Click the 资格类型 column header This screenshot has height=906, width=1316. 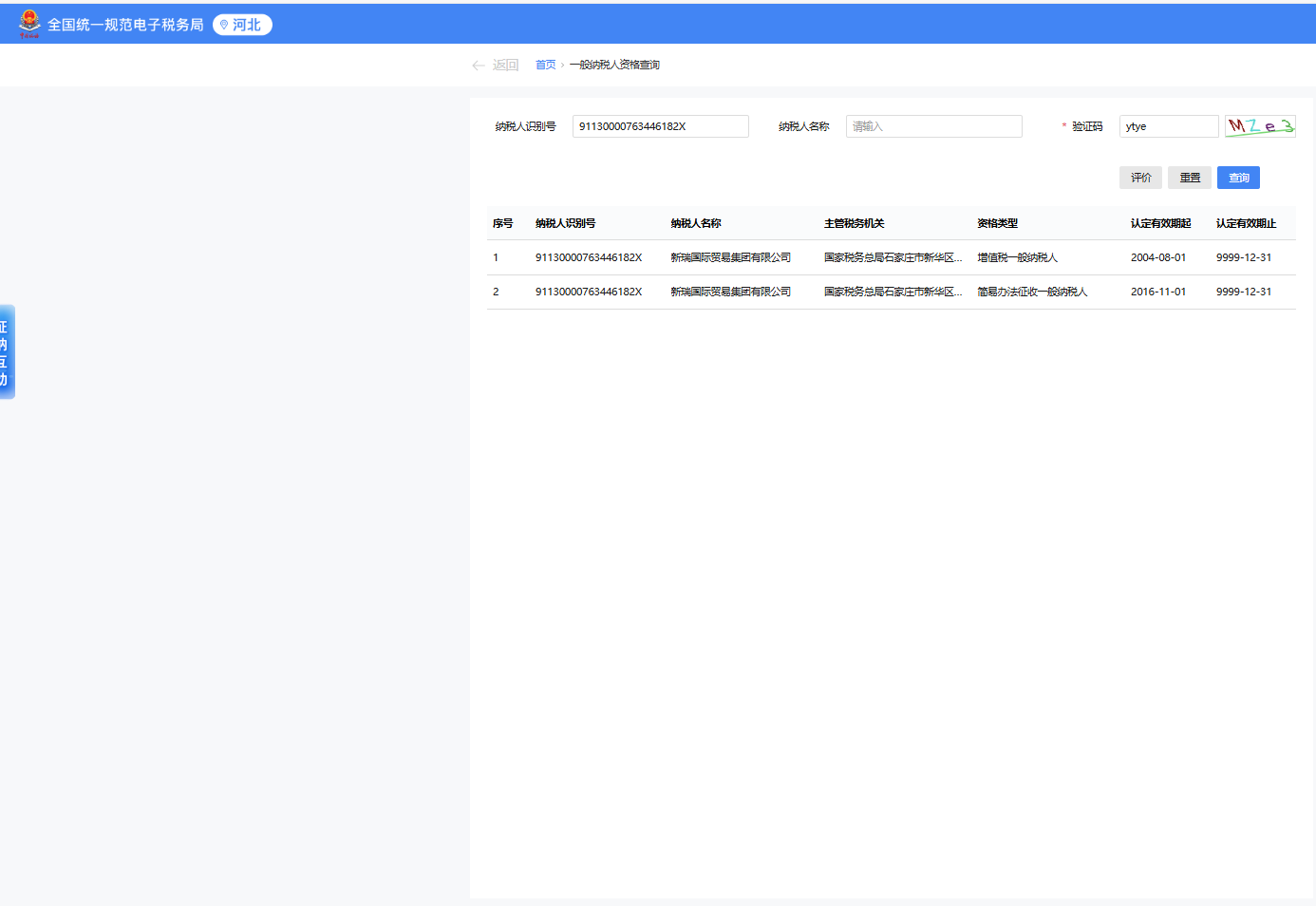coord(997,224)
